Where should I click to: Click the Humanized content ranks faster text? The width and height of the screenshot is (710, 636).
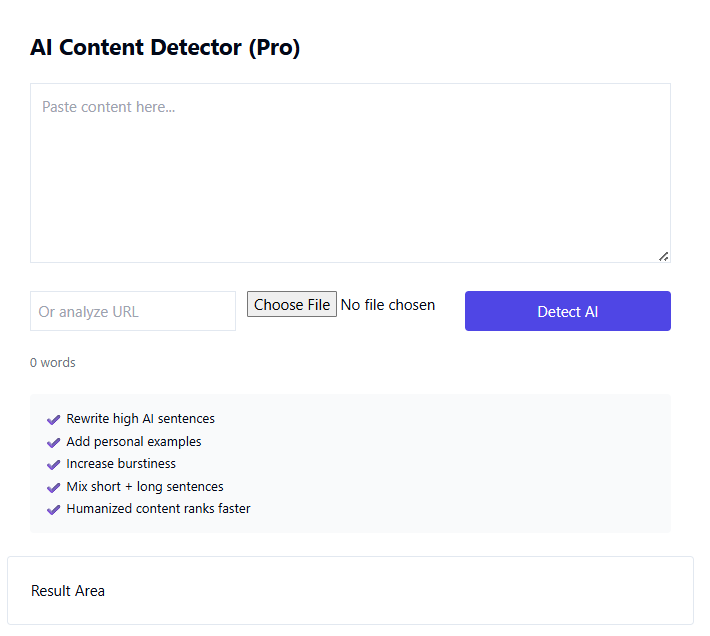(158, 509)
